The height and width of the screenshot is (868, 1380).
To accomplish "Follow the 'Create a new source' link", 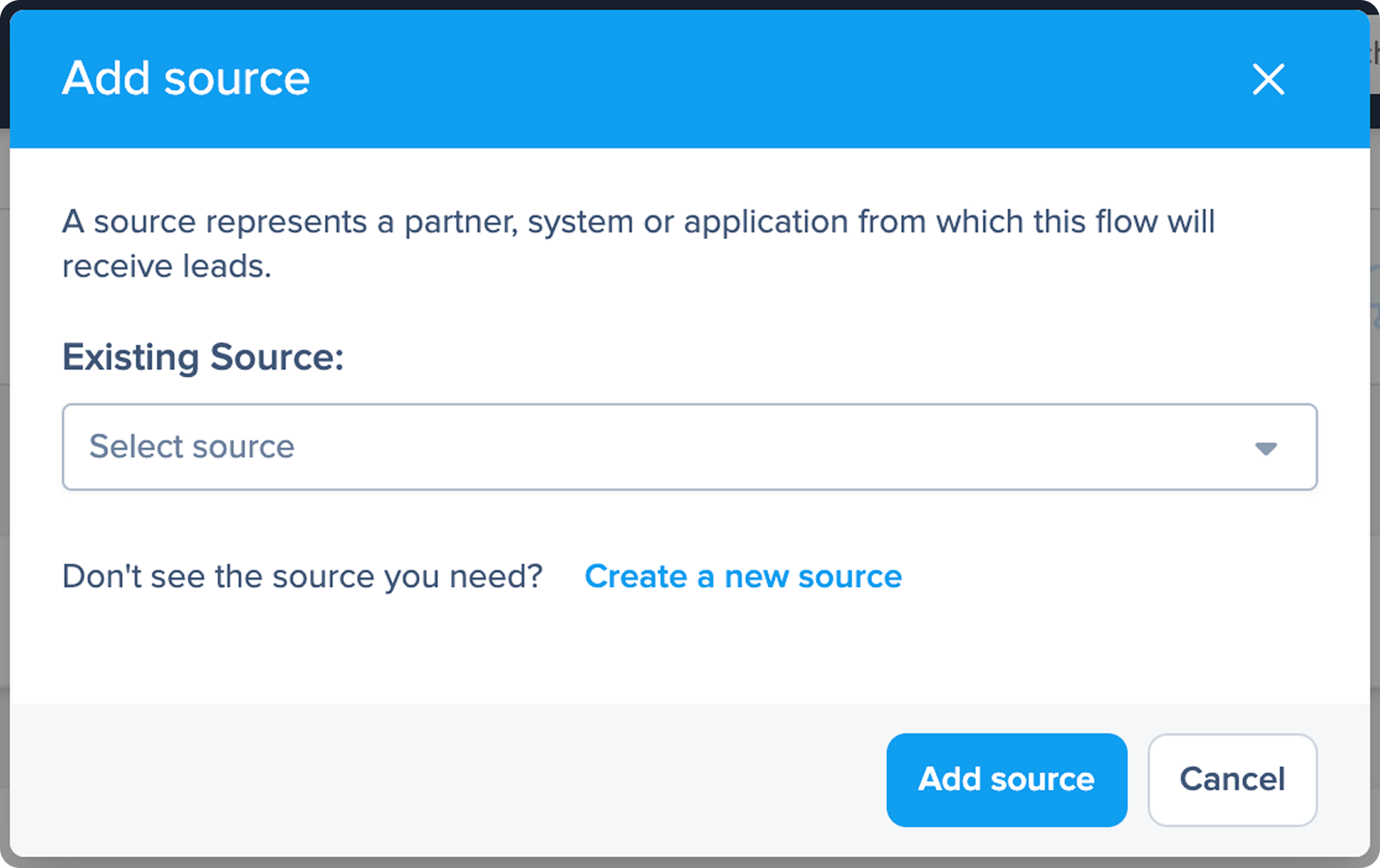I will [x=743, y=576].
